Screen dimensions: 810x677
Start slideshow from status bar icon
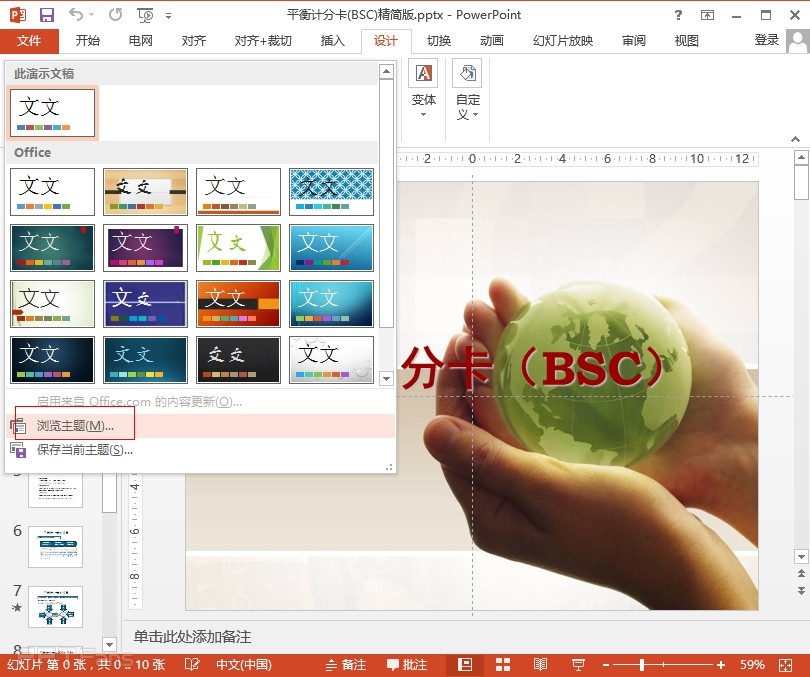coord(578,665)
